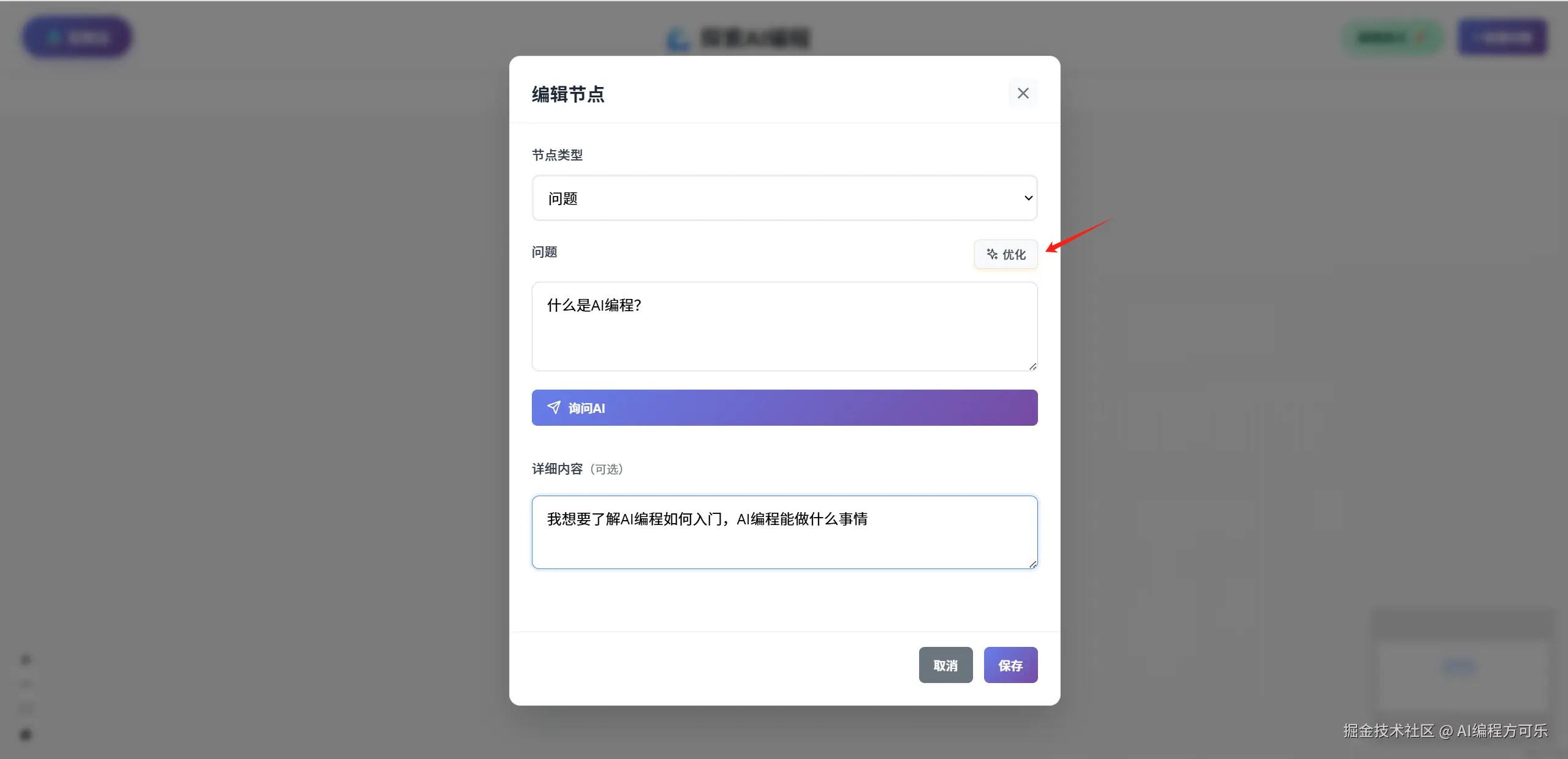Focus the 什么是AI编程? question text area
Viewport: 1568px width, 759px height.
[784, 326]
